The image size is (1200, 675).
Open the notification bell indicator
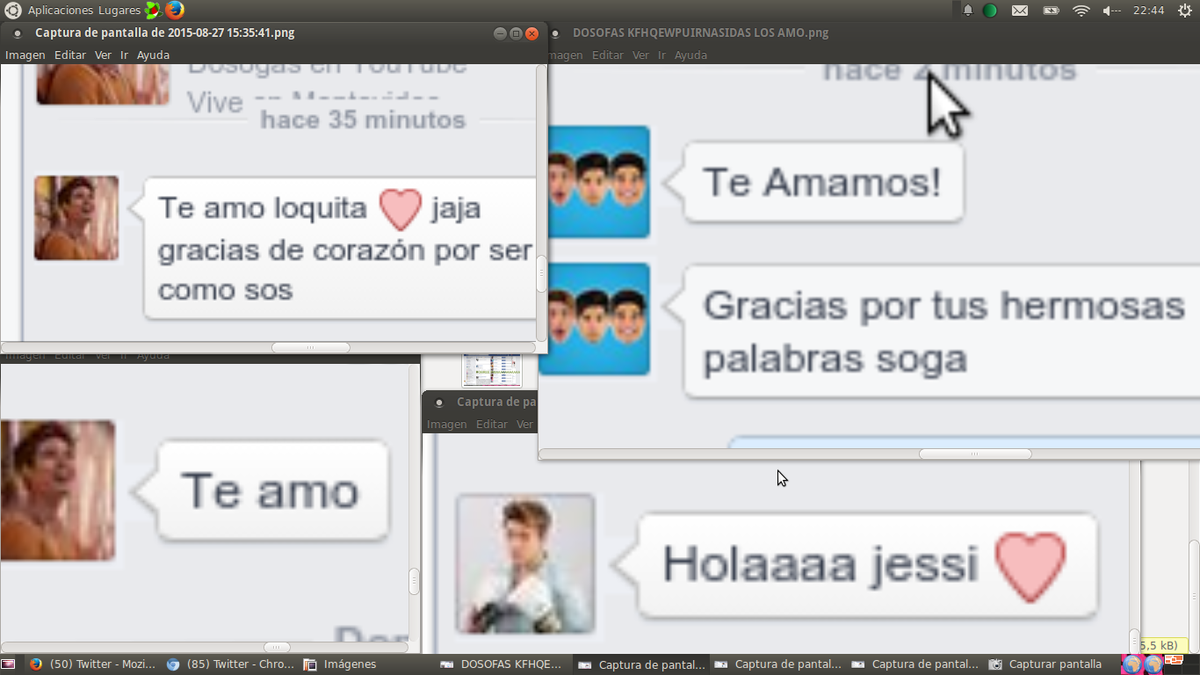coord(968,10)
